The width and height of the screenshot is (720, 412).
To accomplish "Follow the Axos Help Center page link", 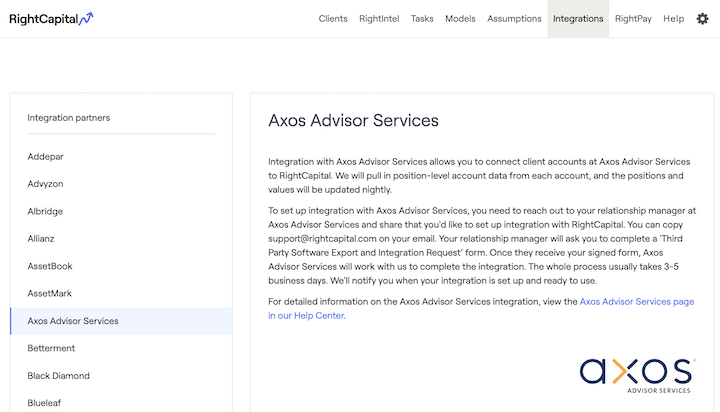I will point(636,301).
